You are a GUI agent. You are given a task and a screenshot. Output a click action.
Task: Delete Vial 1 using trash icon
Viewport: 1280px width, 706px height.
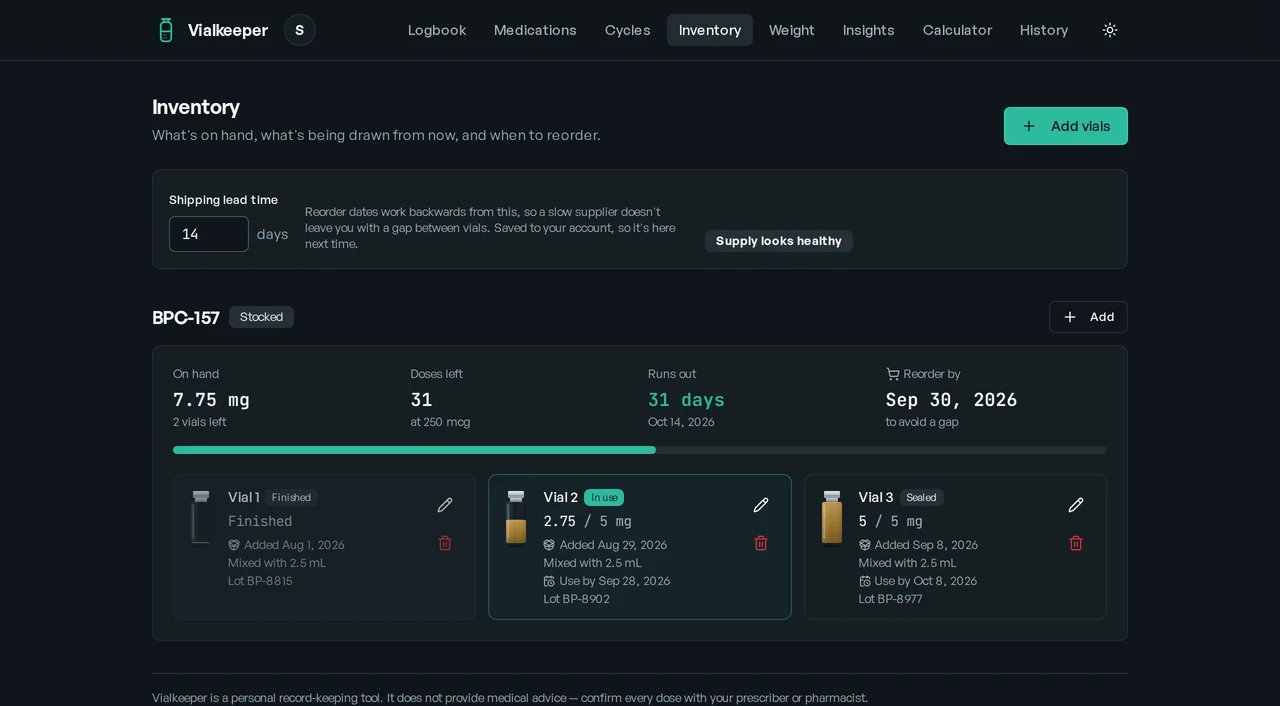tap(445, 543)
